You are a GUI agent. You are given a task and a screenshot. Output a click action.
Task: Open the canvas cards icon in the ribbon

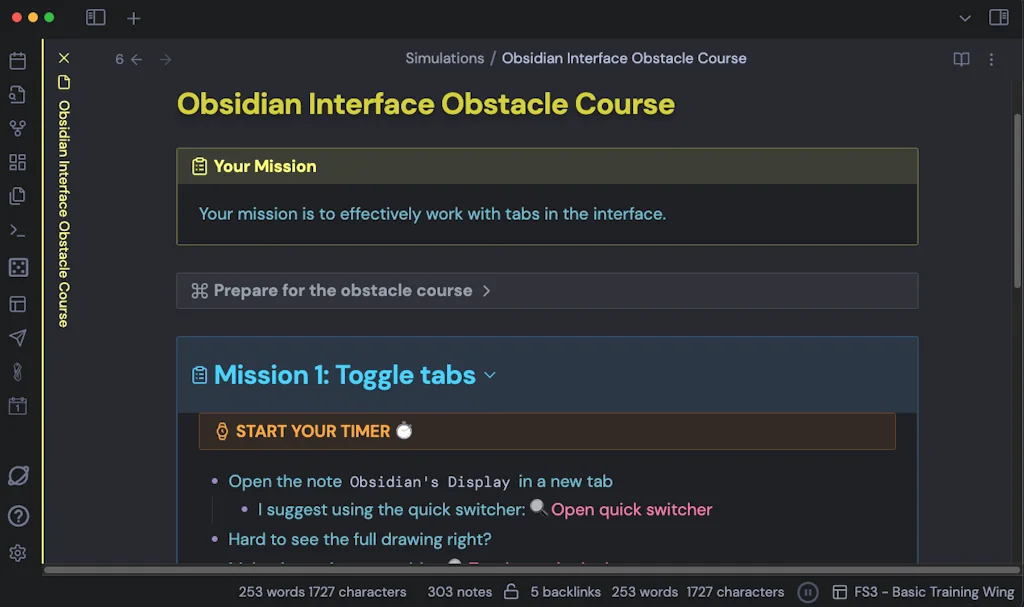17,162
